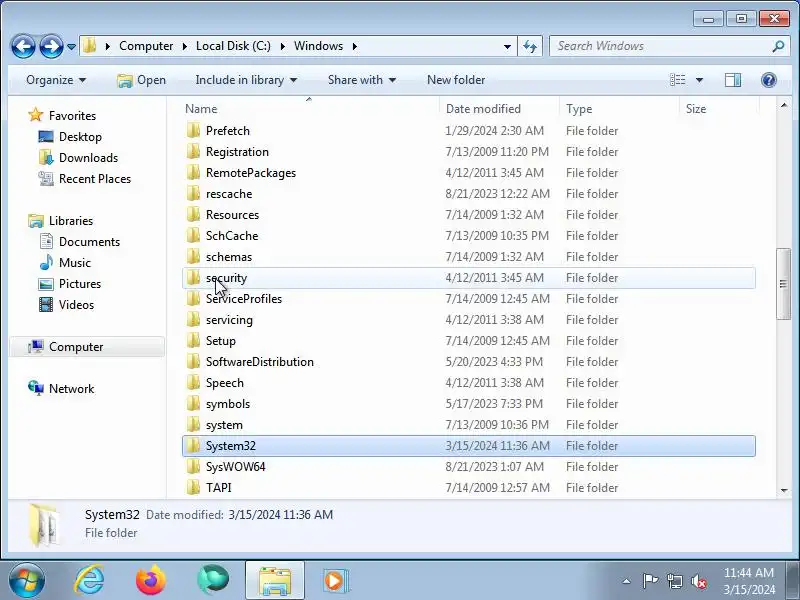
Task: Select the Registration folder icon
Action: (x=193, y=152)
